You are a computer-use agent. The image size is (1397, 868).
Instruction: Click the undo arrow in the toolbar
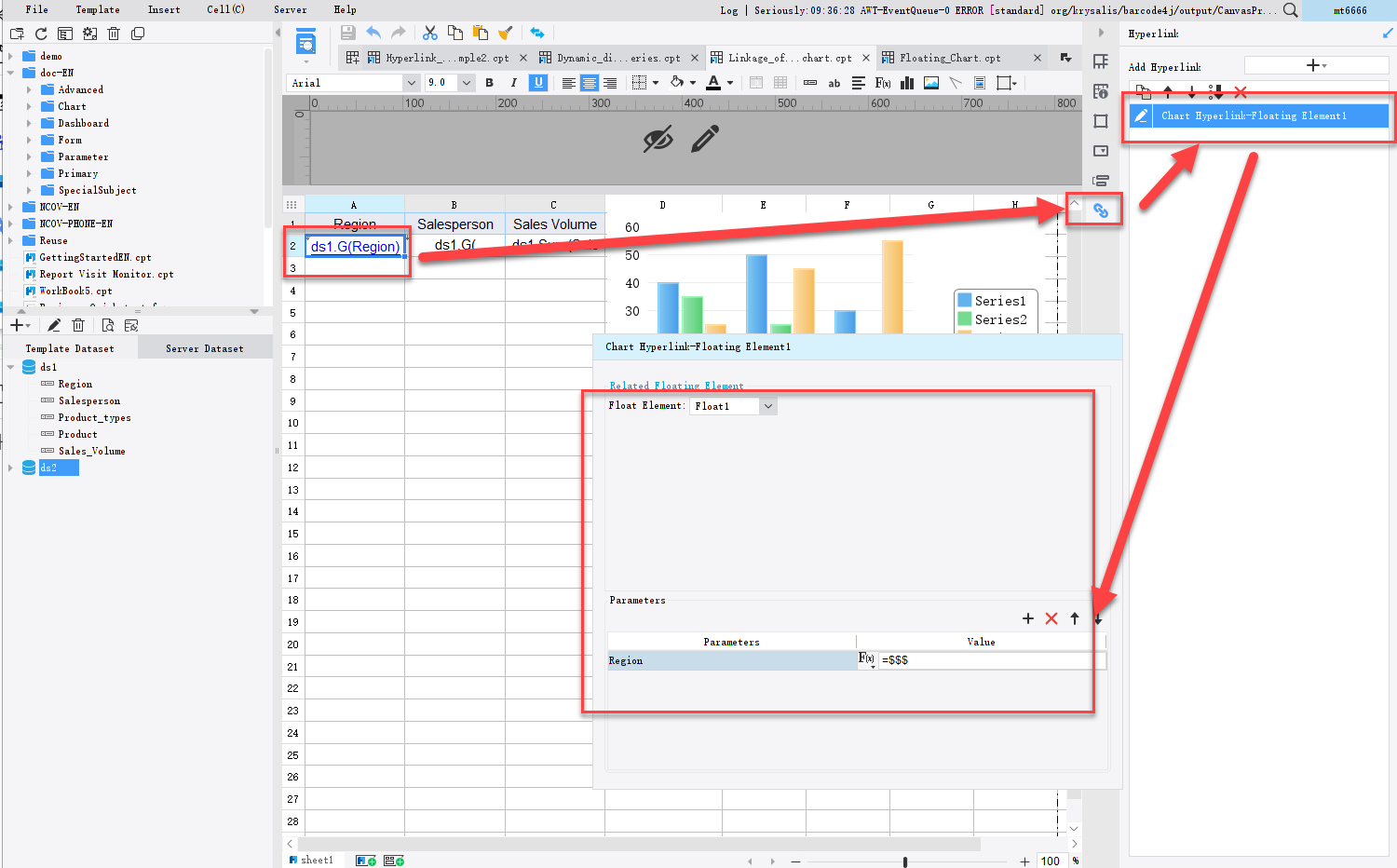tap(373, 32)
